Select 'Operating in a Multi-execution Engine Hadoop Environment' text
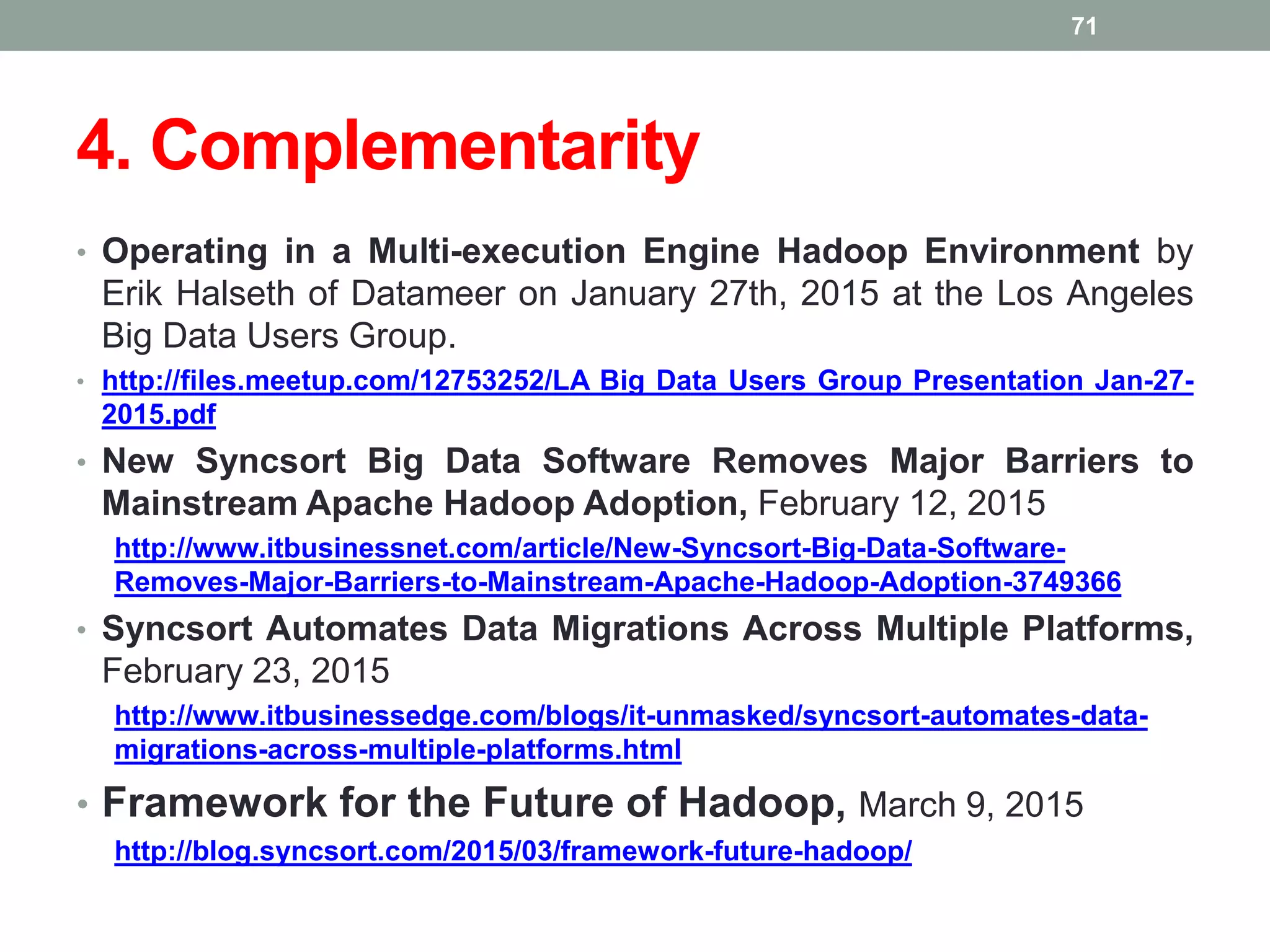1270x952 pixels. click(x=621, y=252)
